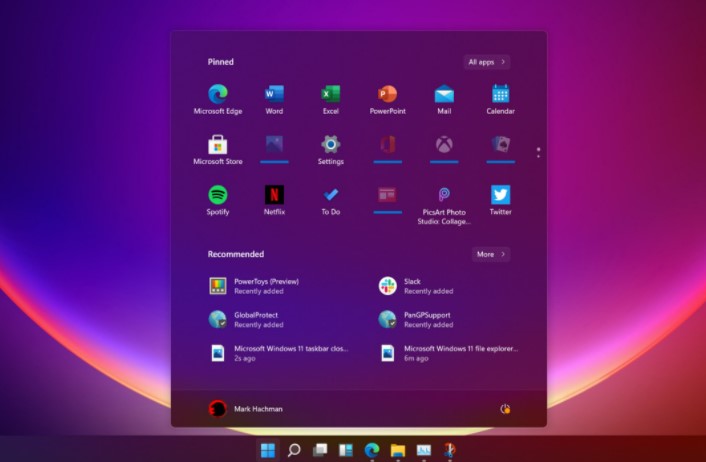Screen dimensions: 706x462
Task: Show All apps list
Action: 487,62
